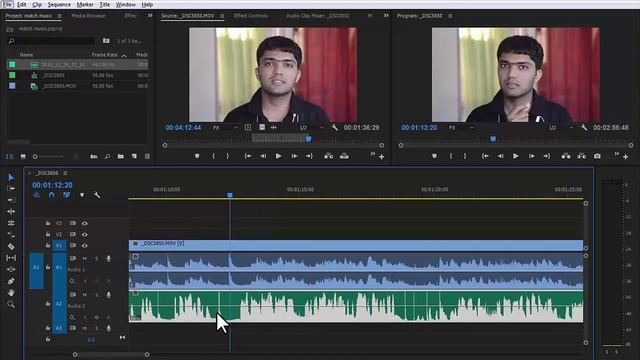Viewport: 640px width, 360px height.
Task: Click the Project panel trash icon
Action: coord(147,156)
